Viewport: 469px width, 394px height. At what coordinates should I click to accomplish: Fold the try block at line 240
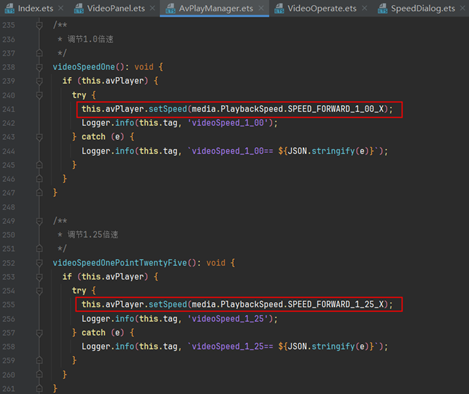[x=39, y=95]
